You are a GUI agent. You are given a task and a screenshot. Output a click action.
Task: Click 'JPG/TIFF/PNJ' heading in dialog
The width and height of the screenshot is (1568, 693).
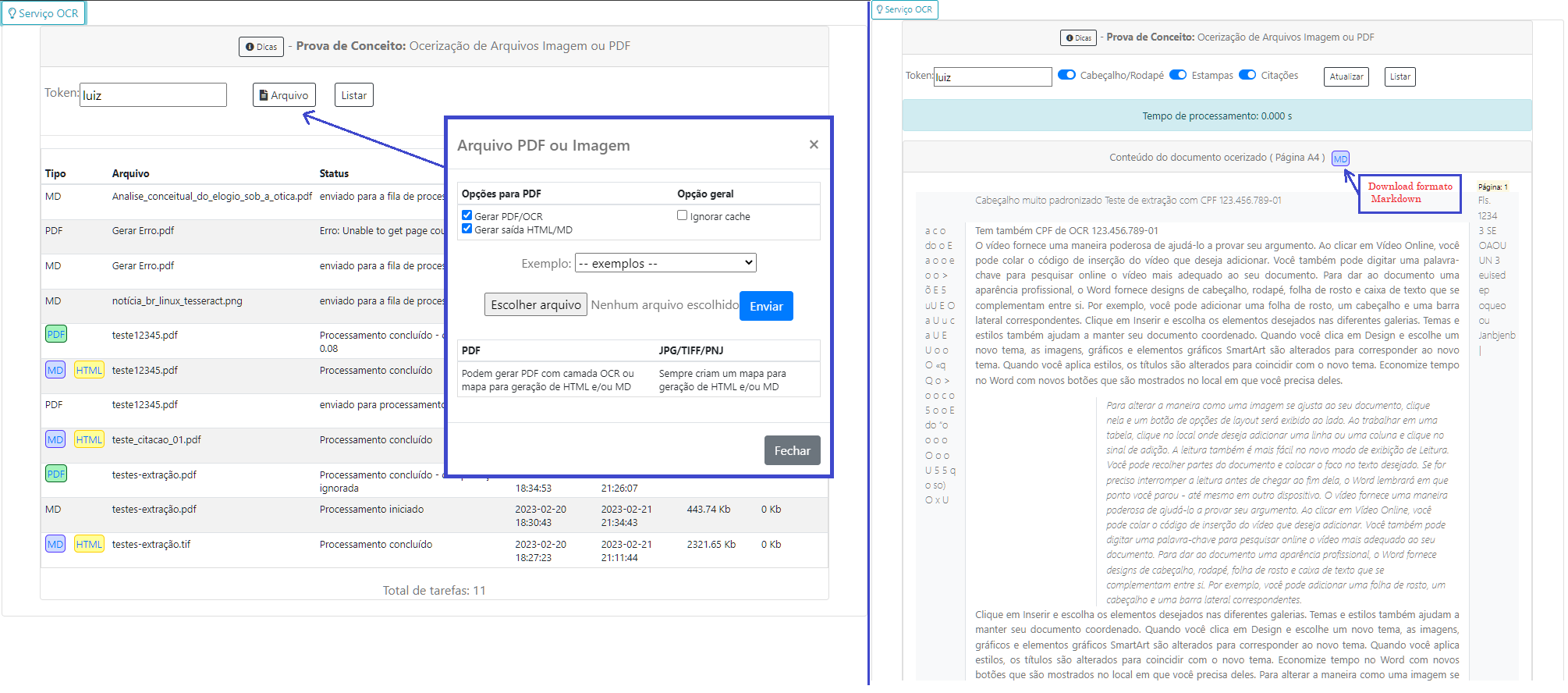tap(691, 350)
